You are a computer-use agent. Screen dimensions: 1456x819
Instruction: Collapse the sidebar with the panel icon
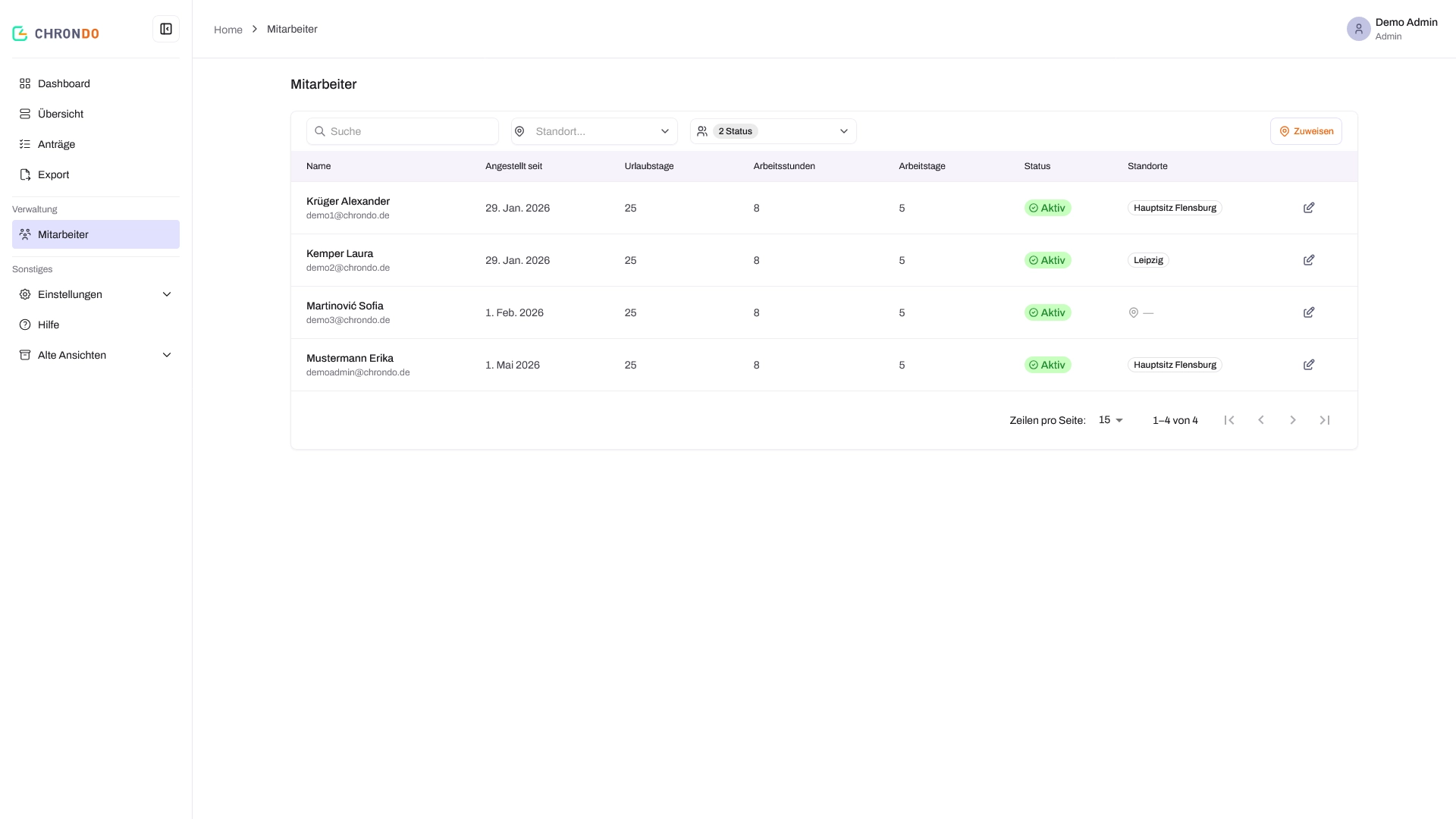[x=166, y=29]
